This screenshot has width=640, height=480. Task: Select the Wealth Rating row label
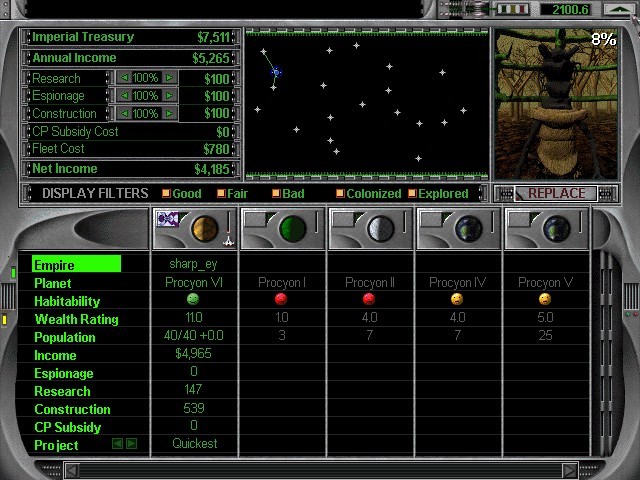76,319
